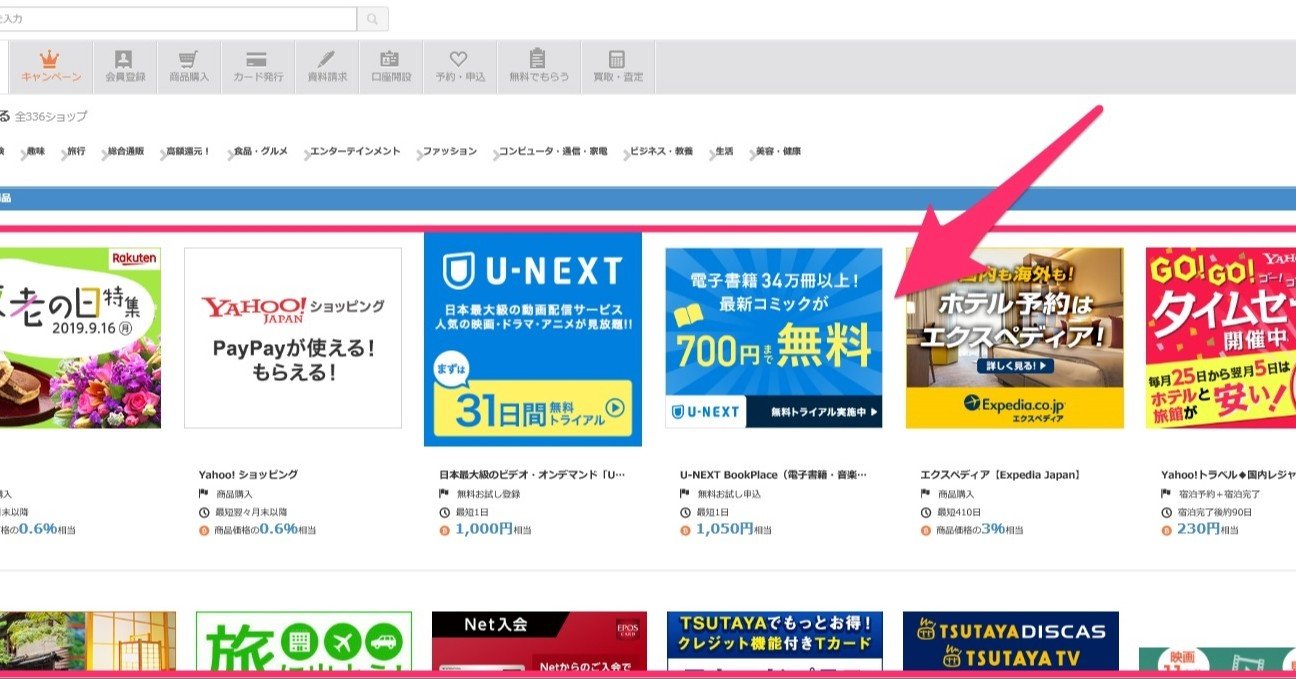1296x679 pixels.
Task: Select the エンターテインメント category link
Action: pos(355,152)
